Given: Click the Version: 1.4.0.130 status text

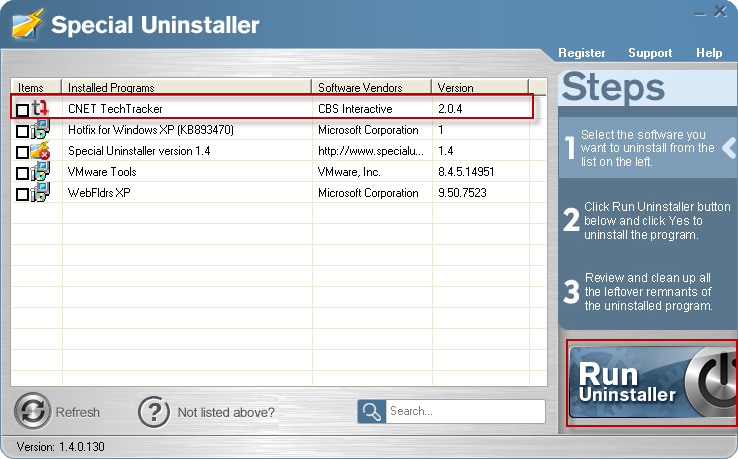Looking at the screenshot, I should click(61, 446).
